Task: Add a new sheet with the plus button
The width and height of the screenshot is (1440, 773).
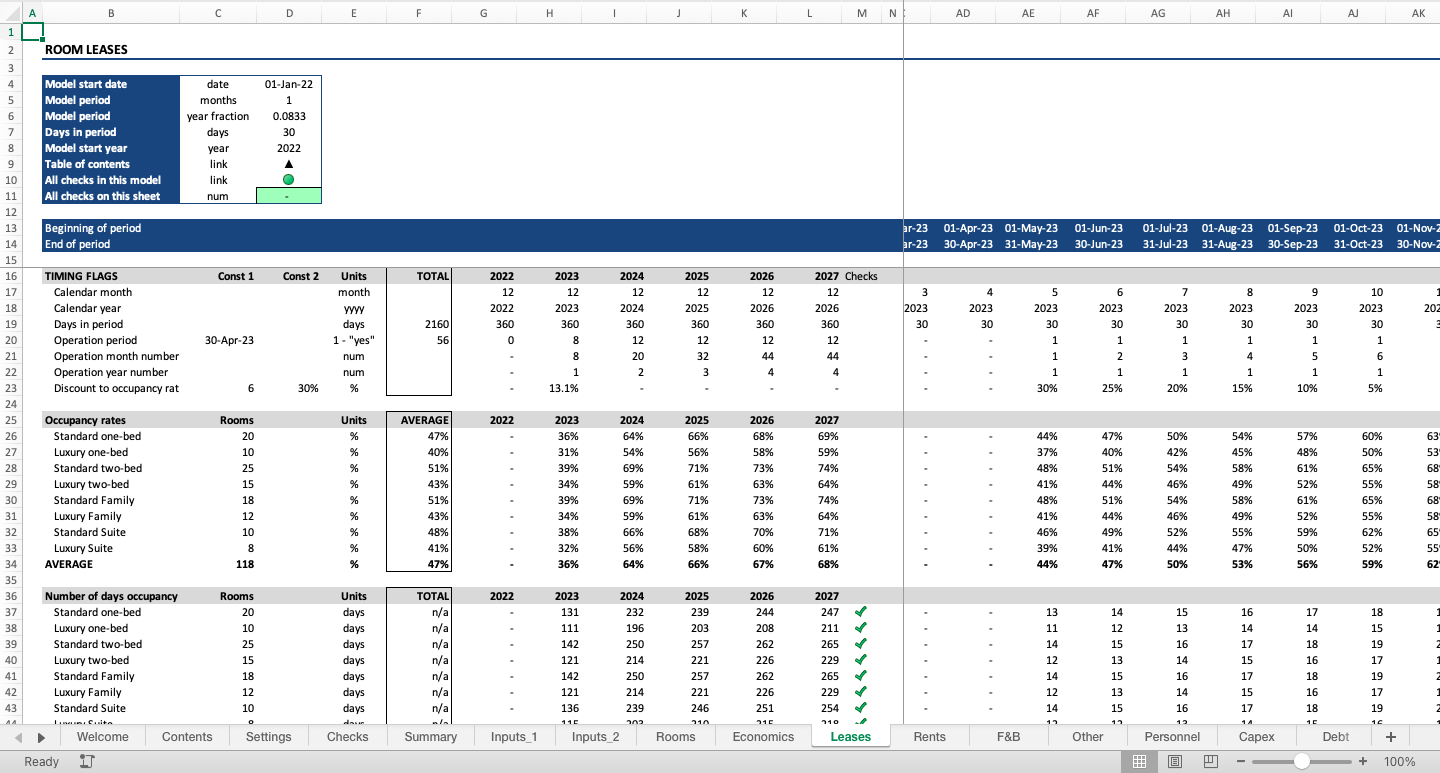Action: click(1390, 736)
